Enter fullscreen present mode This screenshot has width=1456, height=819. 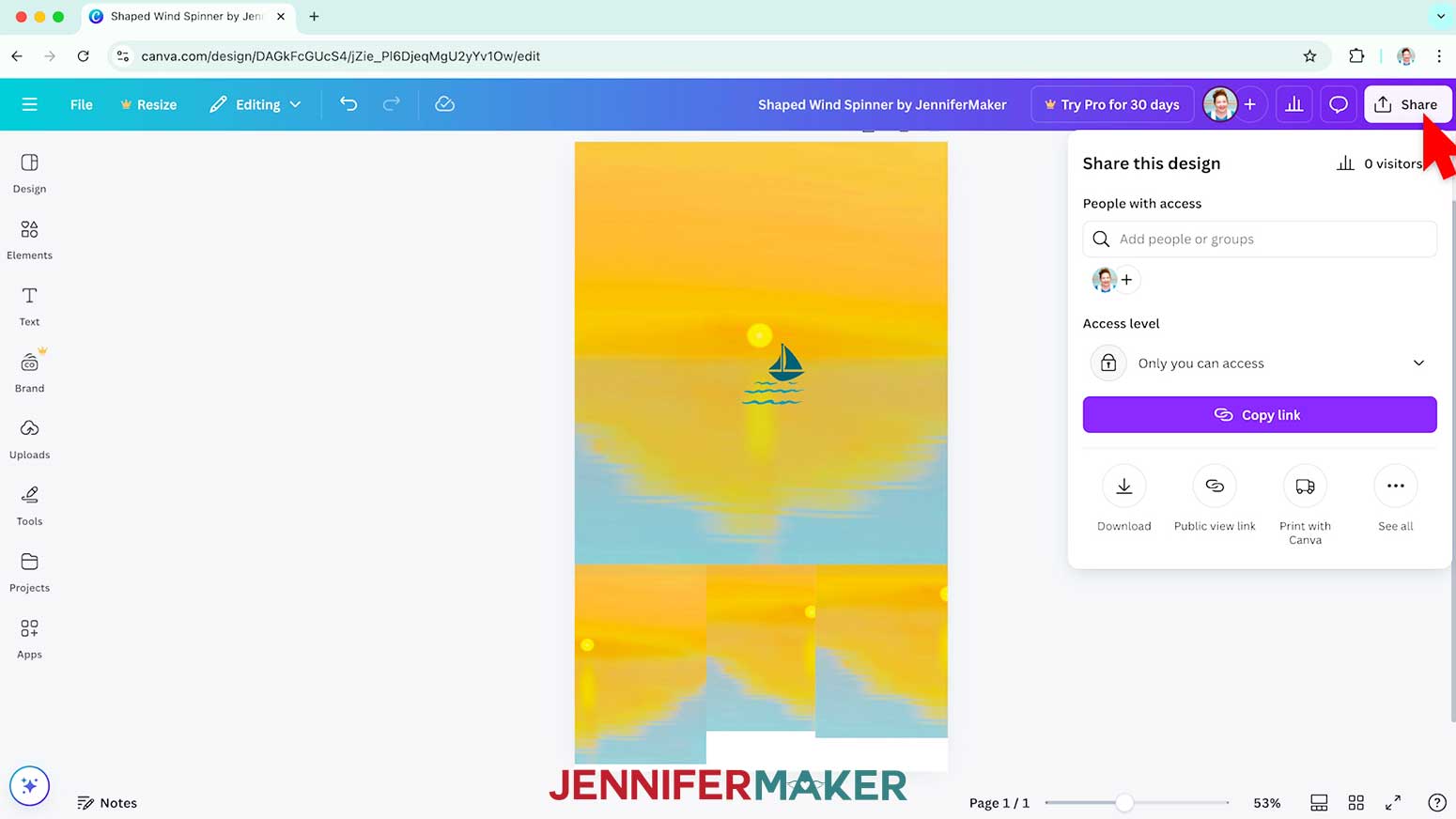pos(1393,803)
